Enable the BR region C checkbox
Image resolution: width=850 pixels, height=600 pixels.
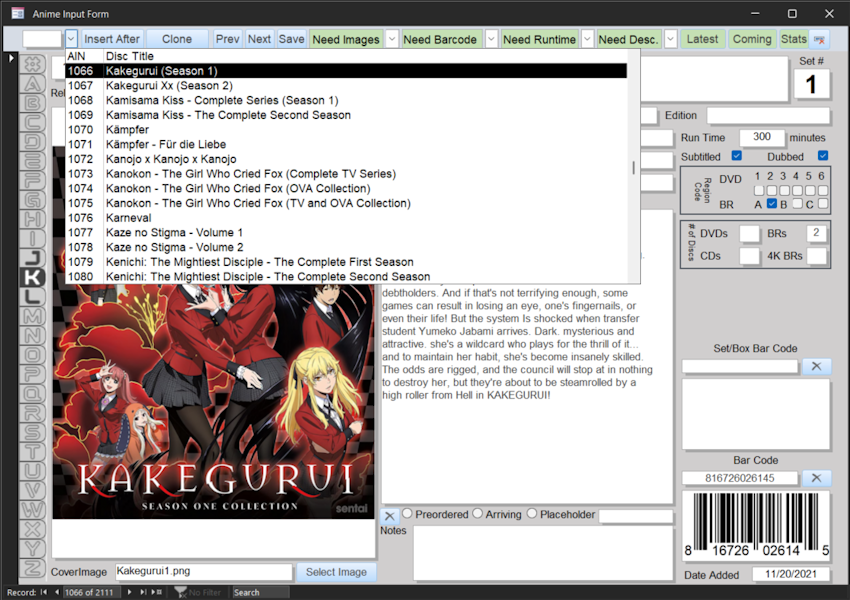coord(823,204)
